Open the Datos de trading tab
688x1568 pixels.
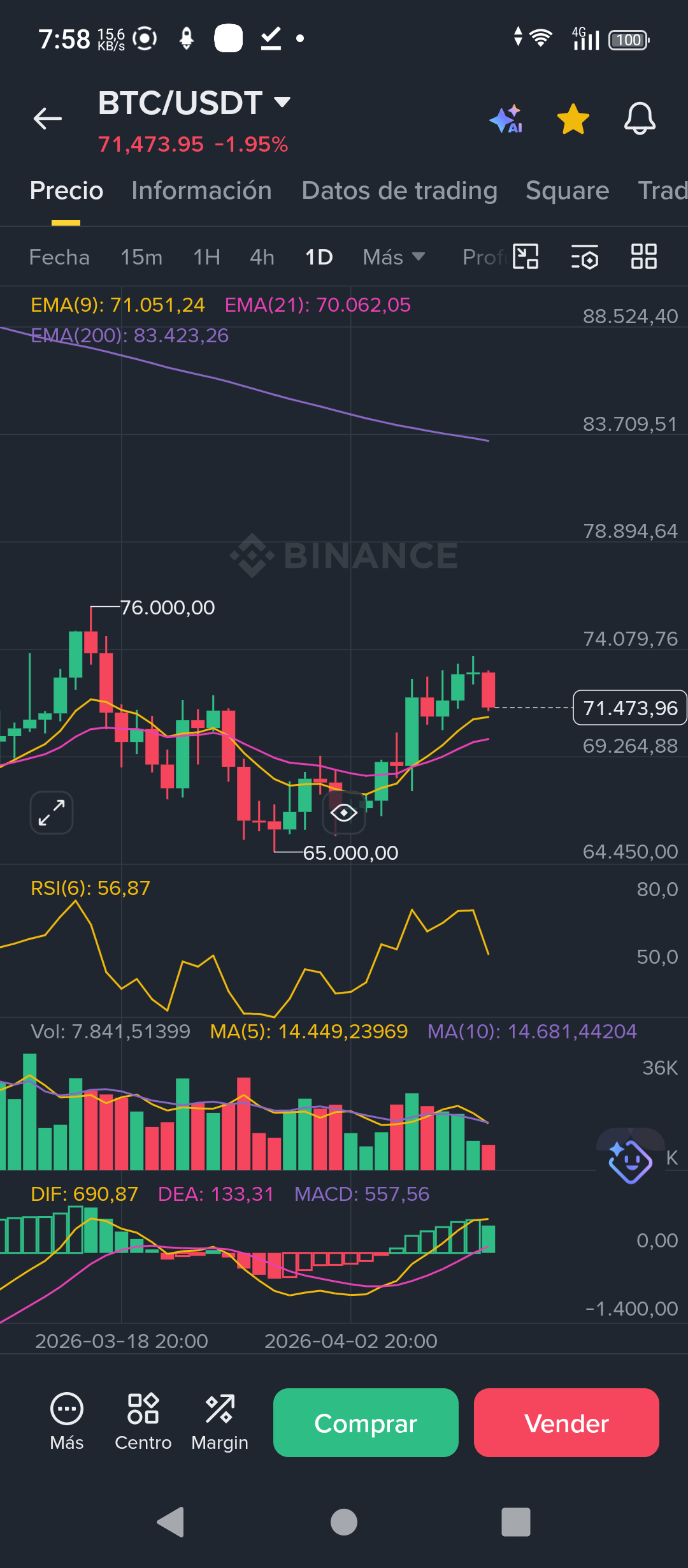tap(399, 191)
